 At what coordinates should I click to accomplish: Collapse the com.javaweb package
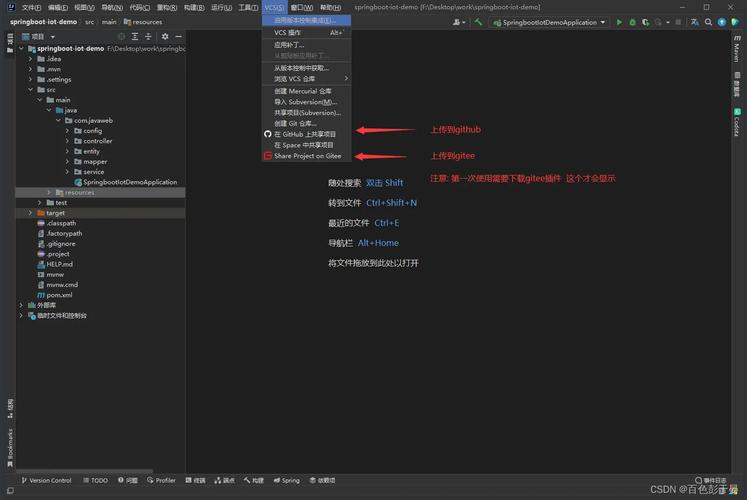click(58, 120)
